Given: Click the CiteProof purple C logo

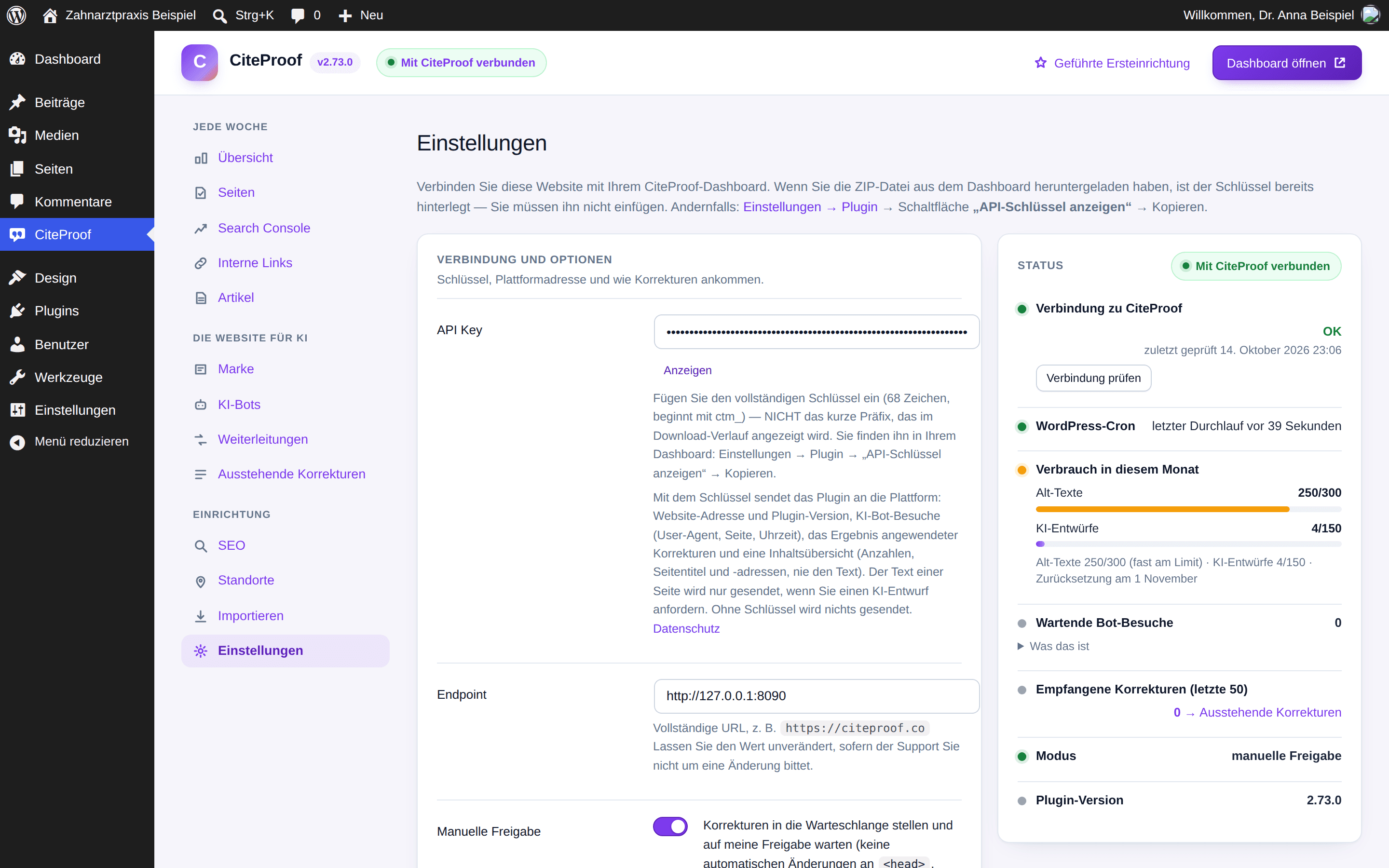Looking at the screenshot, I should tap(199, 62).
